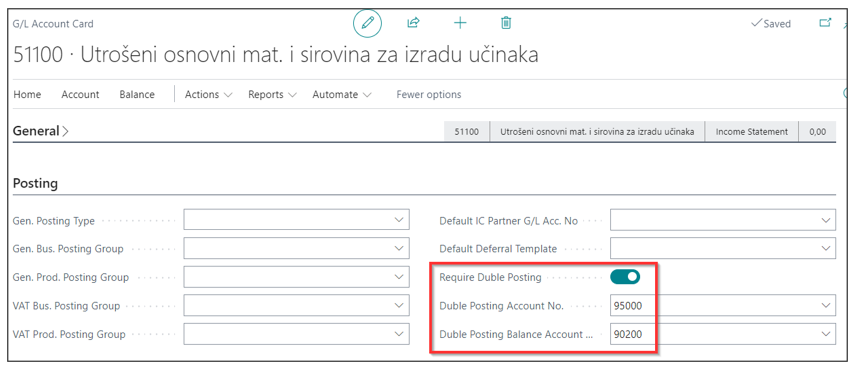The height and width of the screenshot is (370, 855).
Task: Open Duble Posting Balance Account dropdown arrow
Action: 826,333
